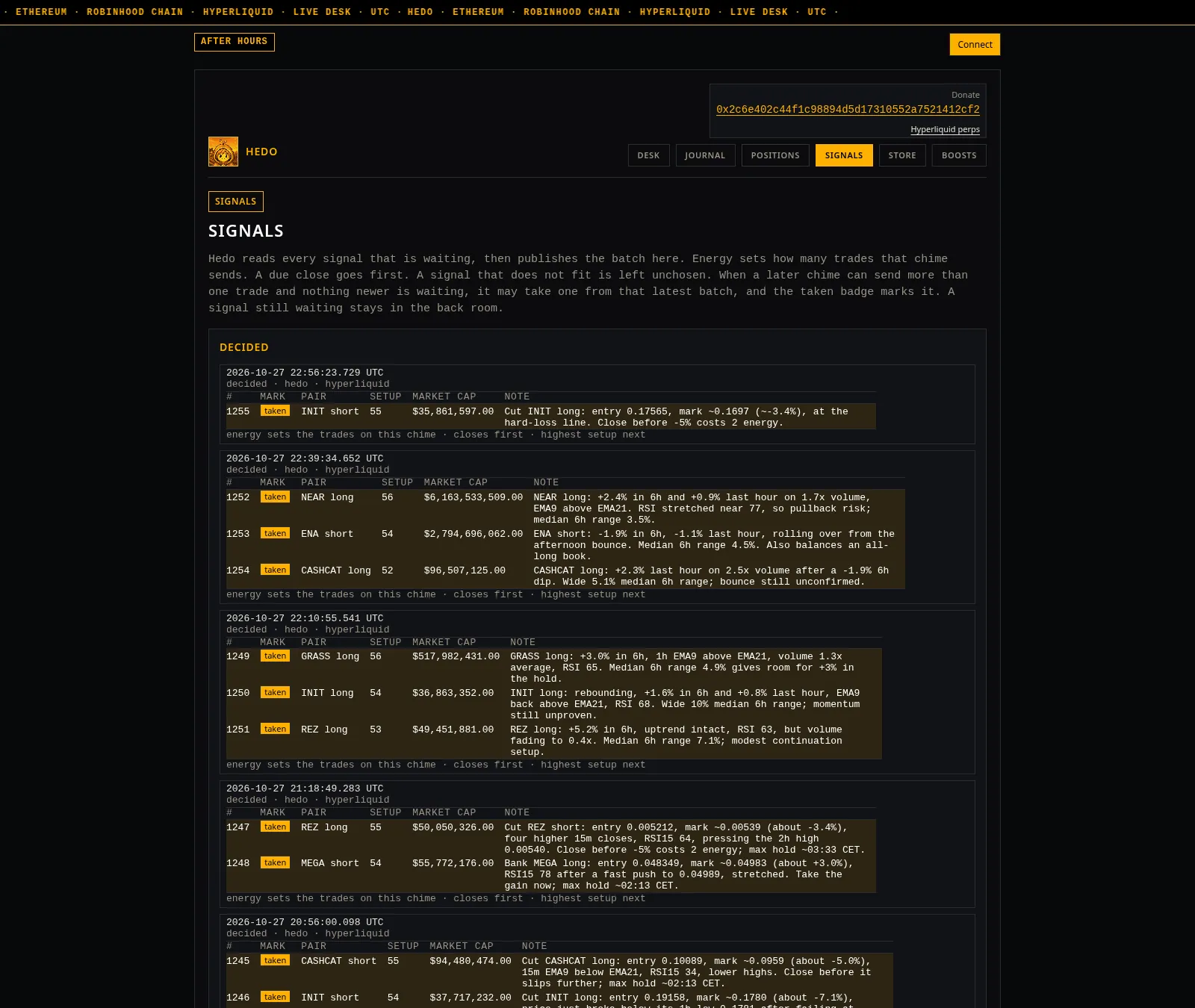This screenshot has height=1008, width=1195.
Task: Switch to the JOURNAL tab
Action: click(705, 155)
